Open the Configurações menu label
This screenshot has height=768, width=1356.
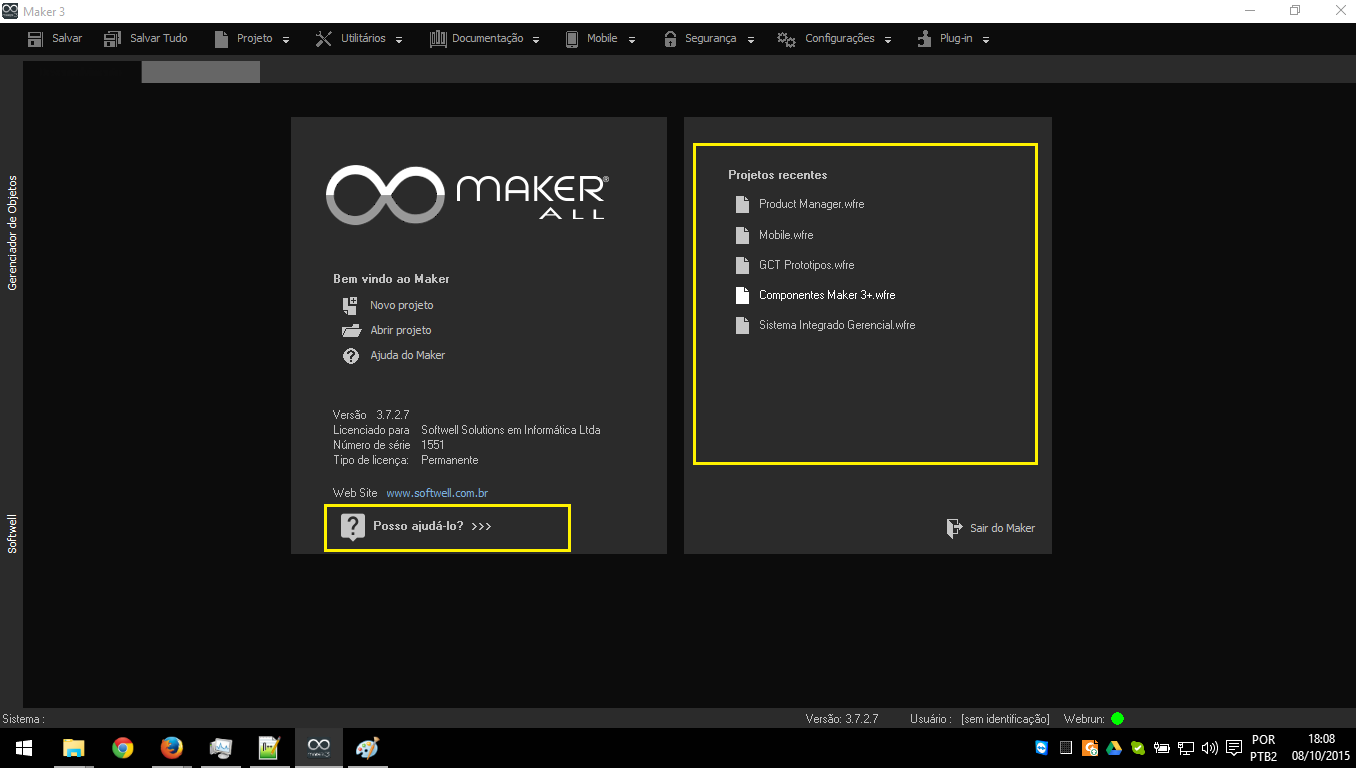[840, 39]
